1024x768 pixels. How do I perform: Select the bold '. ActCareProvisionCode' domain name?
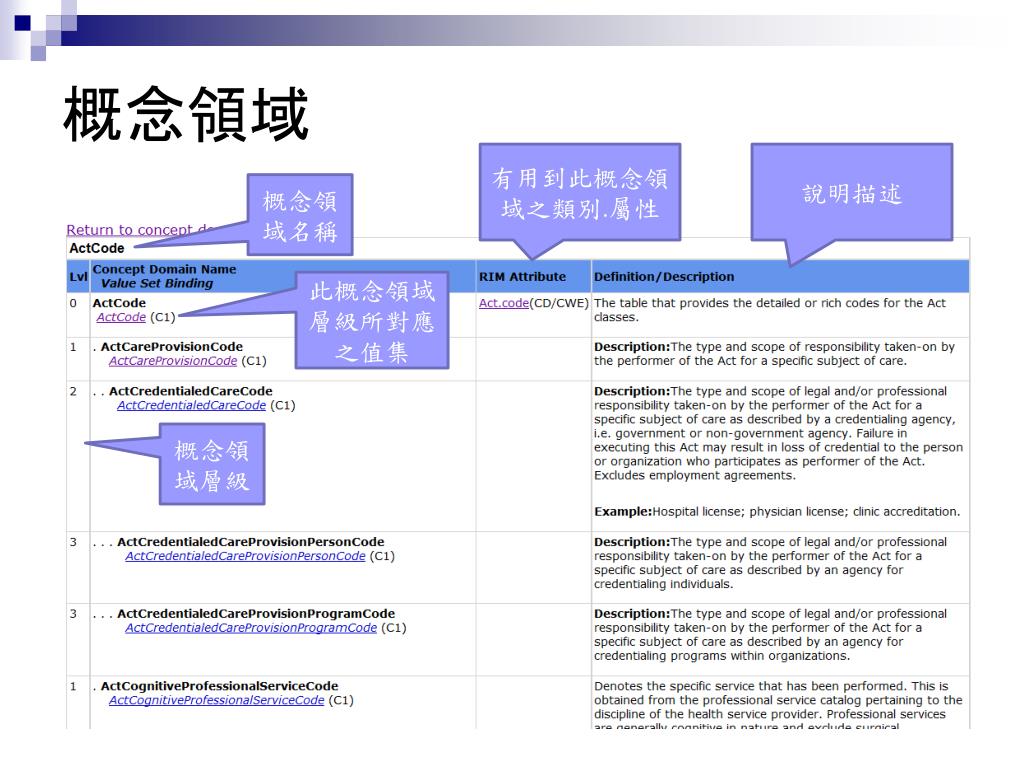click(168, 347)
